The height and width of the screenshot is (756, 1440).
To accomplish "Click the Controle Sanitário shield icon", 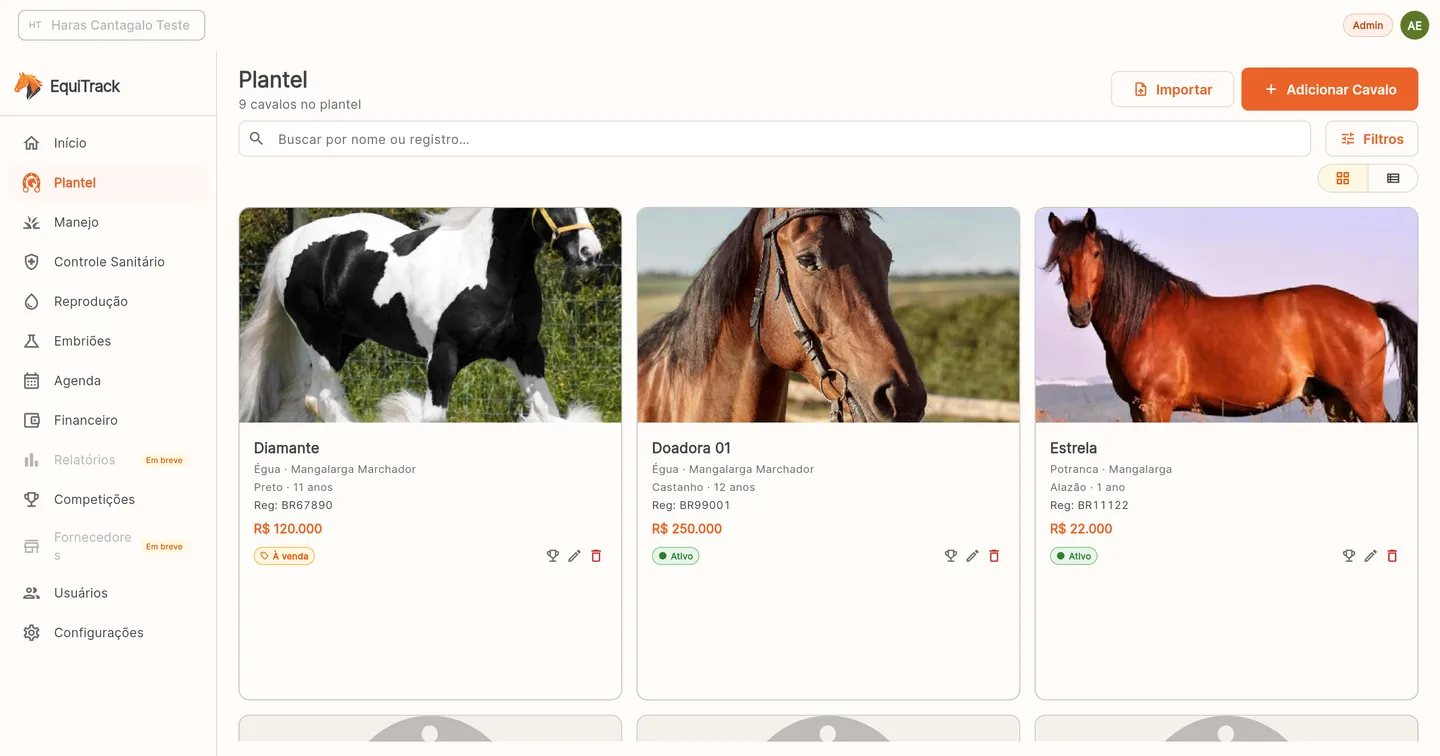I will point(32,262).
